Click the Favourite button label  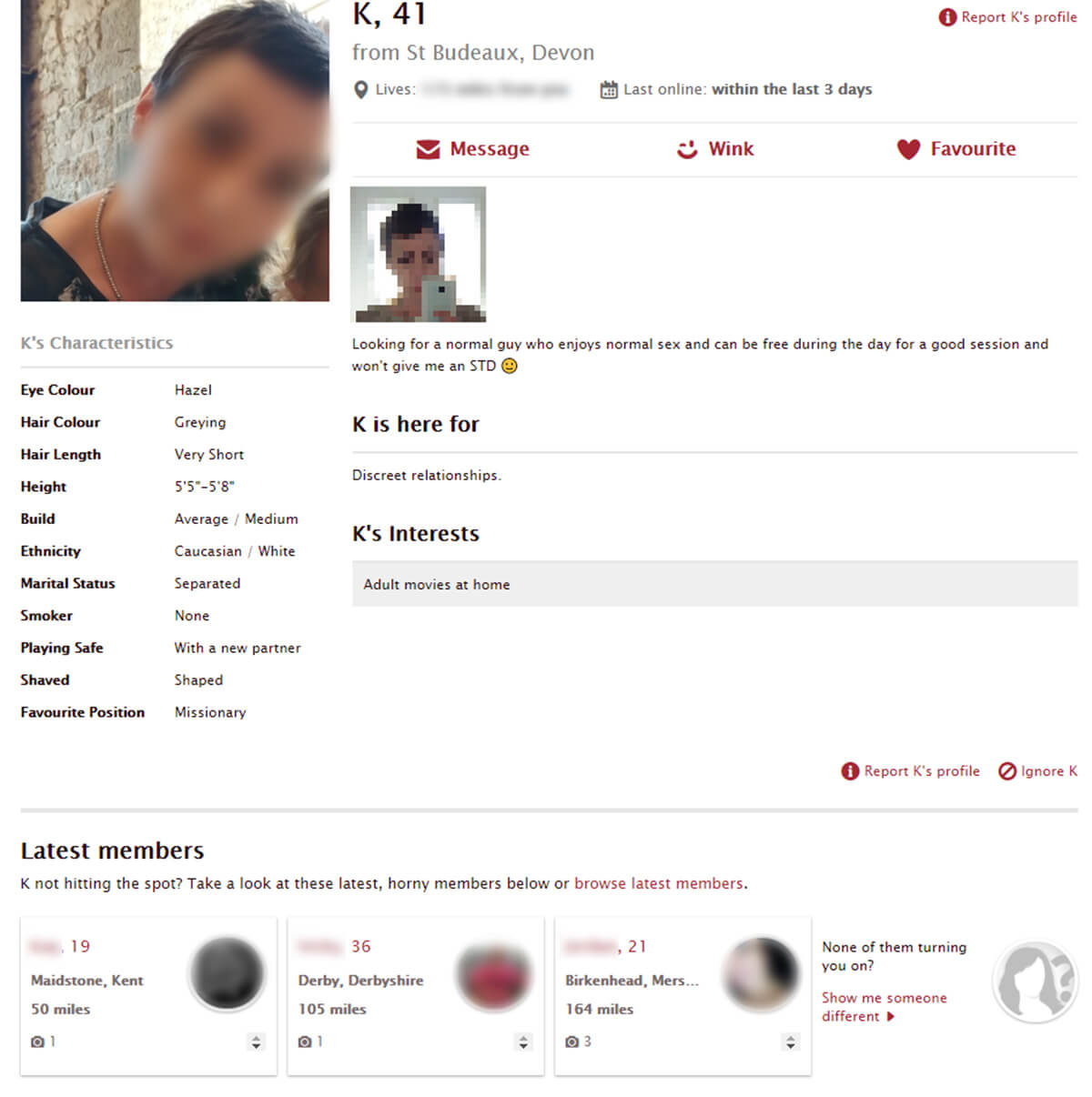coord(973,149)
